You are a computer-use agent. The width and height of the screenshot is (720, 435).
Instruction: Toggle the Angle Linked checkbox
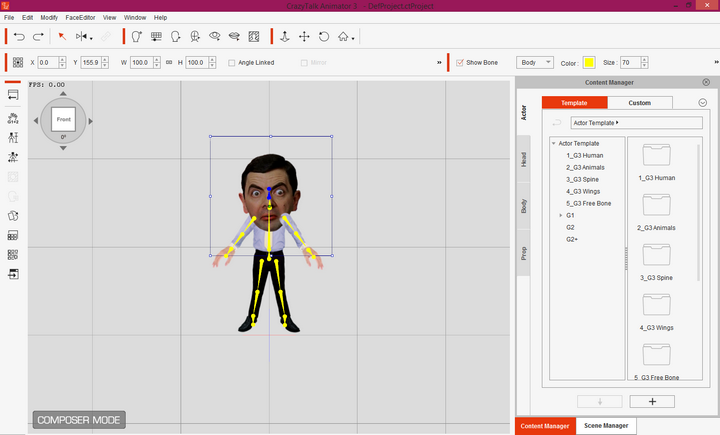click(x=231, y=62)
